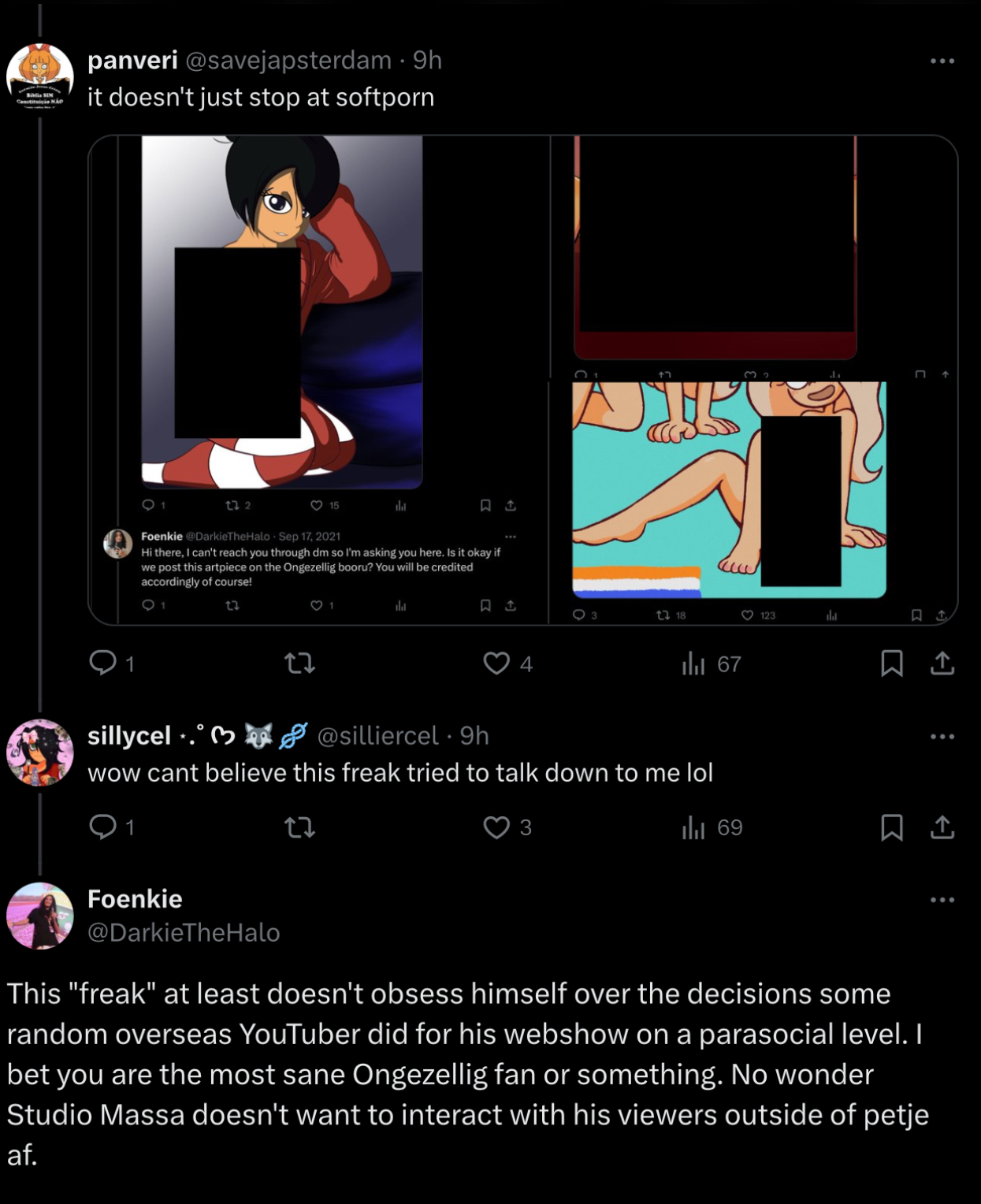Screen dimensions: 981x1204
Task: Bookmark panveri's tweet
Action: (x=891, y=663)
